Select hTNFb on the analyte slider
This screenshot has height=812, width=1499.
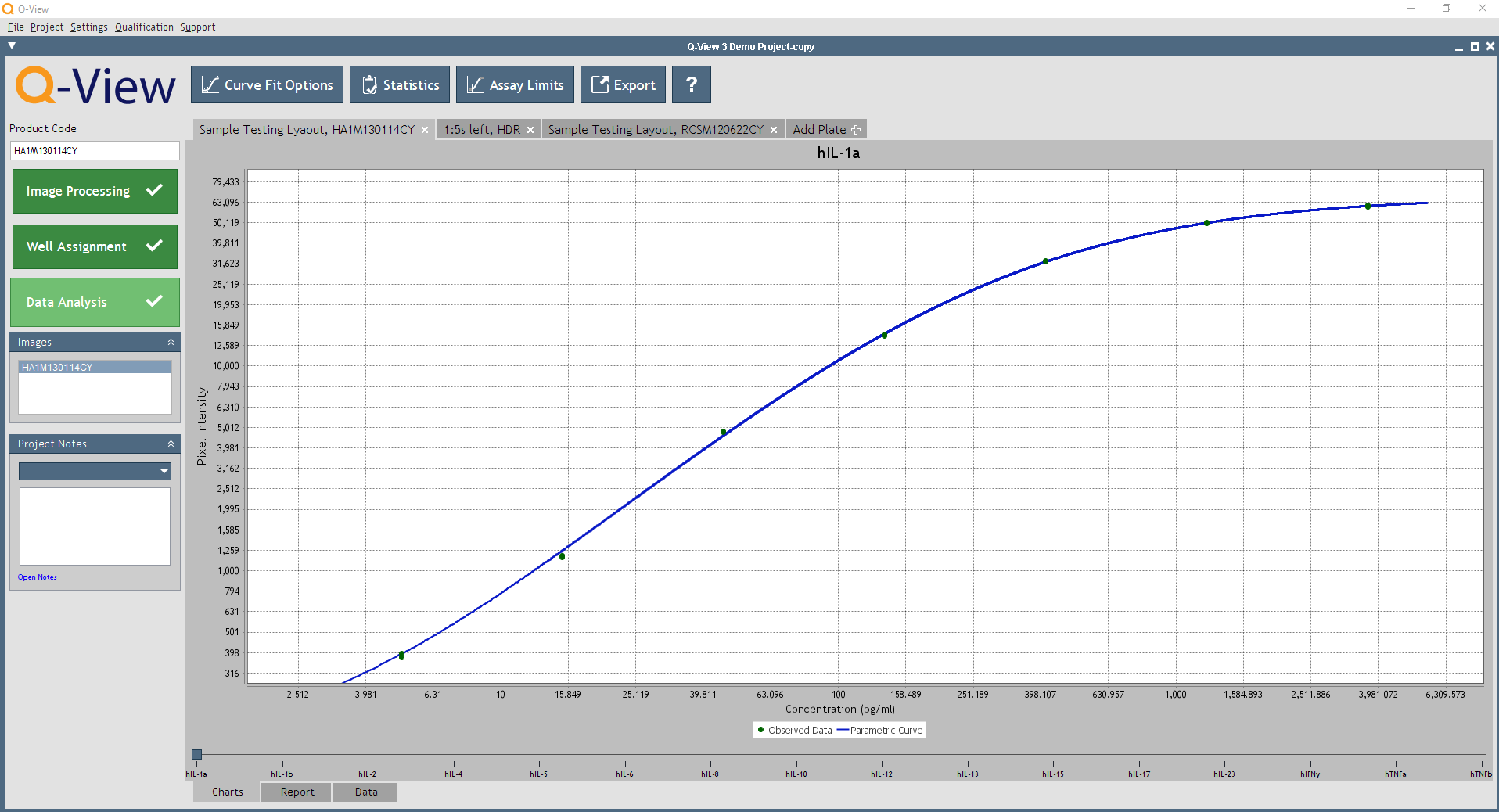pyautogui.click(x=1481, y=774)
